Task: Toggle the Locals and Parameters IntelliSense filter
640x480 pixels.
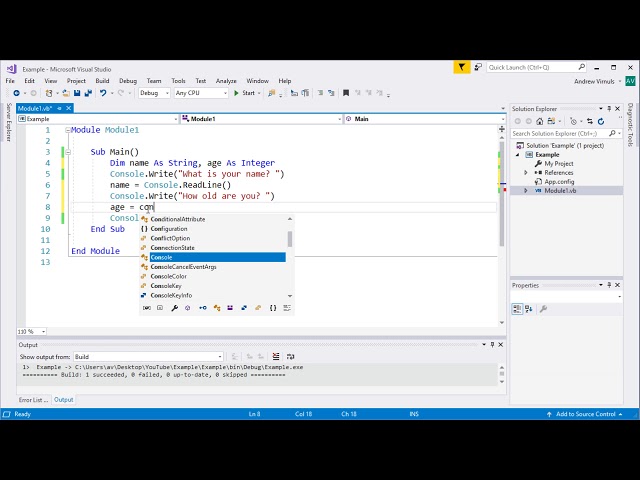Action: (x=147, y=308)
